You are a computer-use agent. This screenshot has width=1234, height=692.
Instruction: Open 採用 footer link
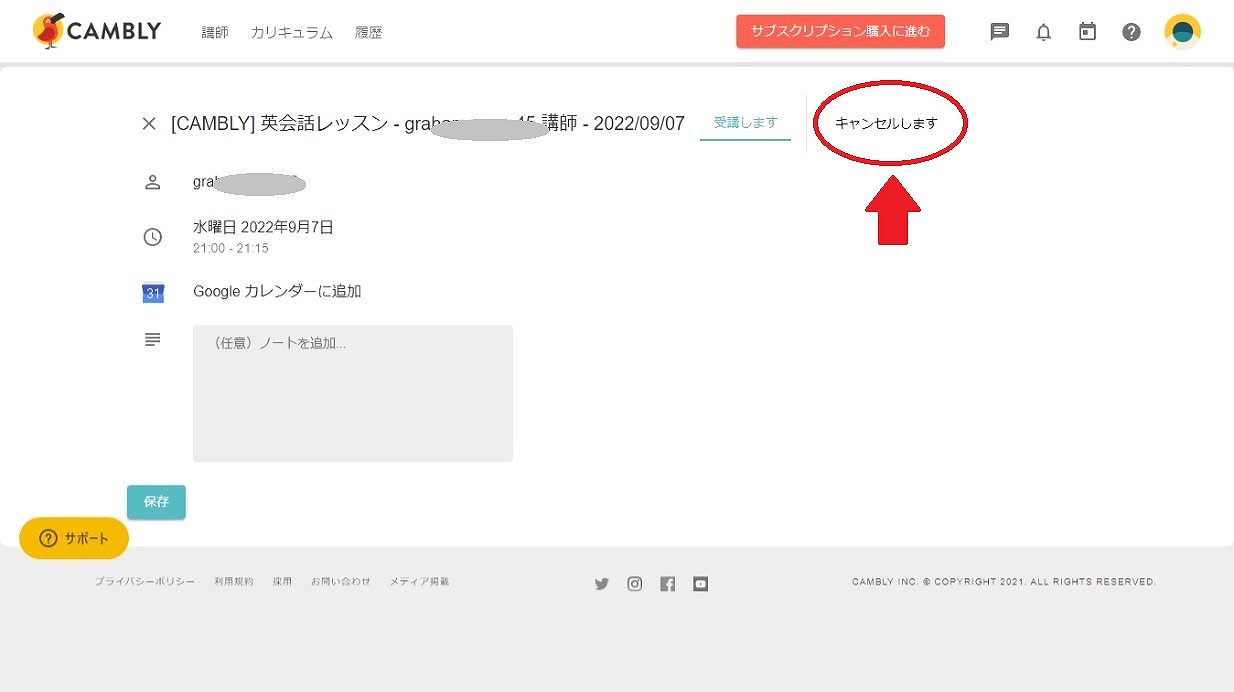pyautogui.click(x=282, y=582)
